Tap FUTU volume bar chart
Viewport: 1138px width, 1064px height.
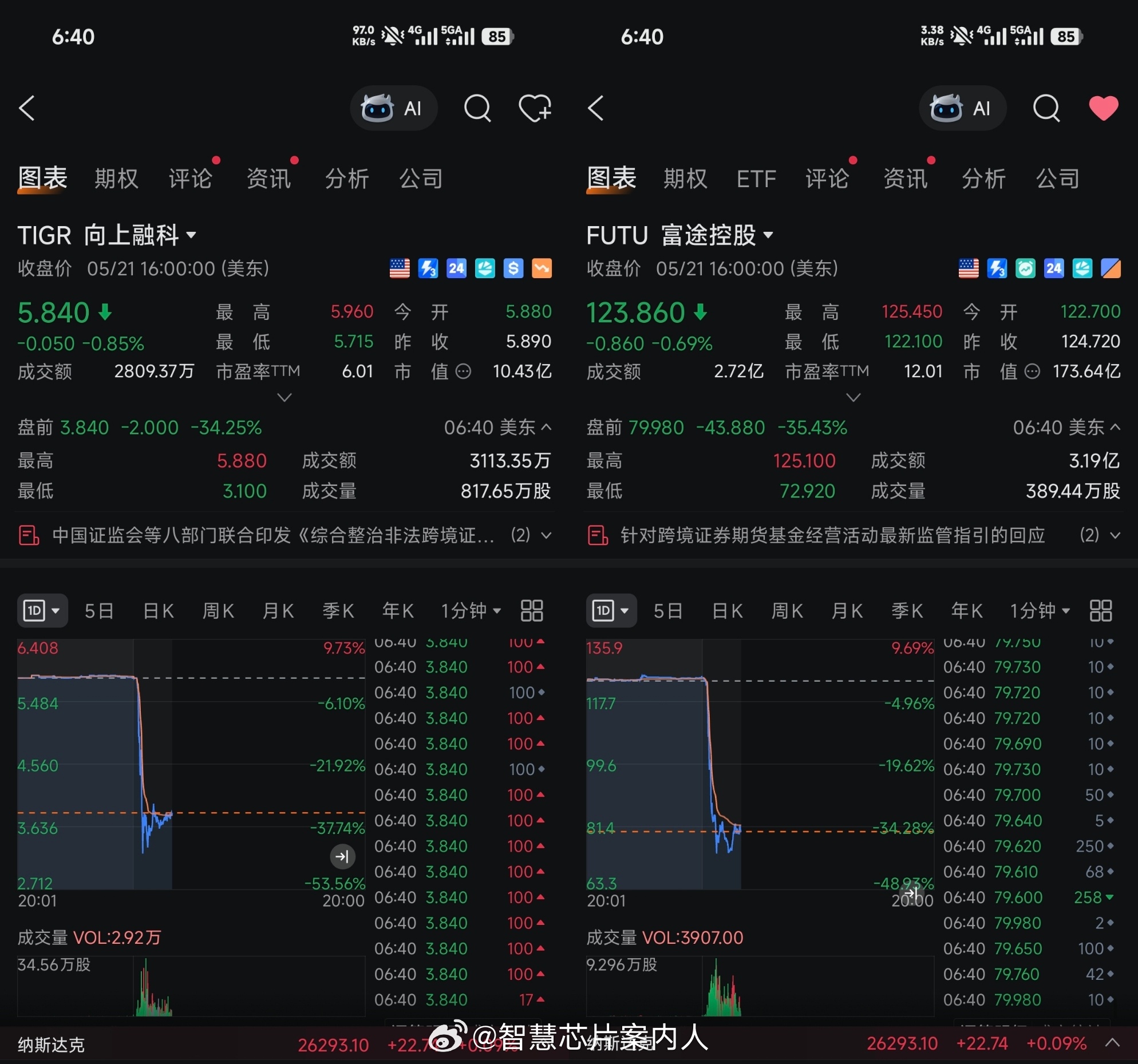[760, 986]
